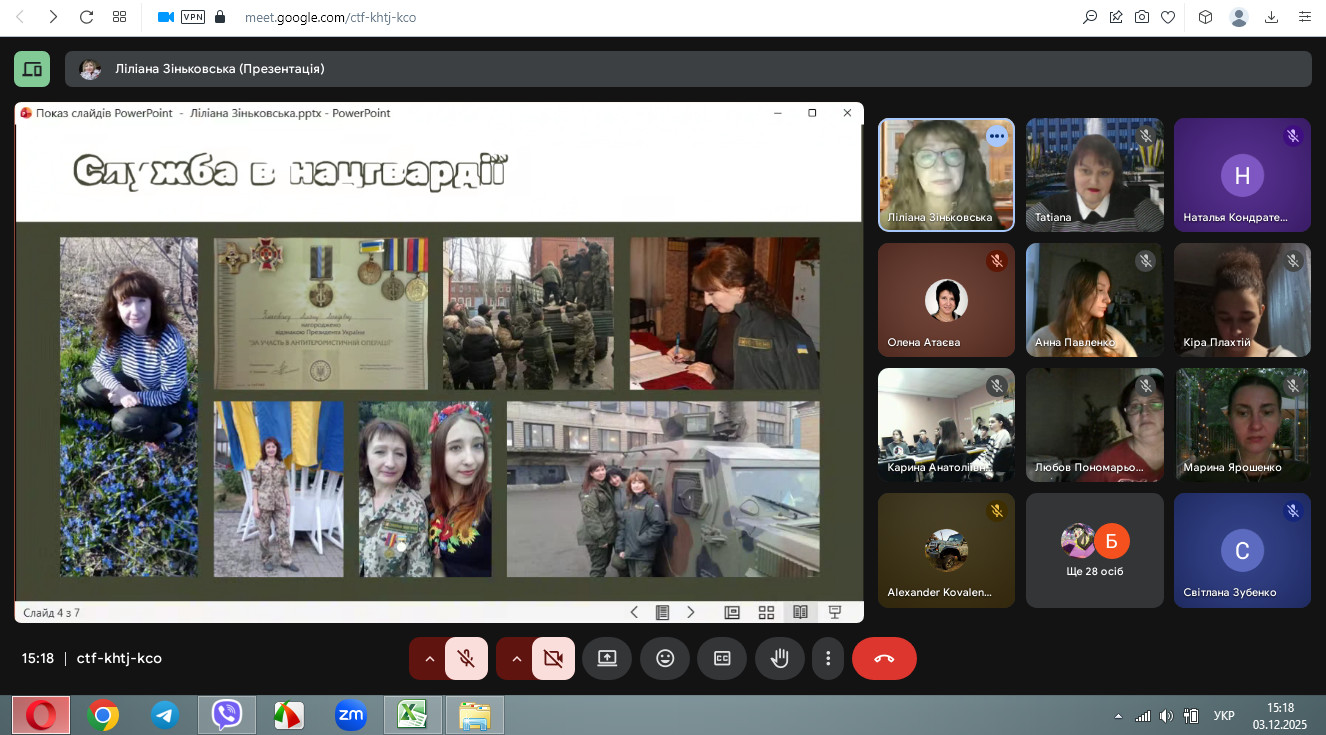Click the share screen button
1326x735 pixels.
tap(607, 659)
